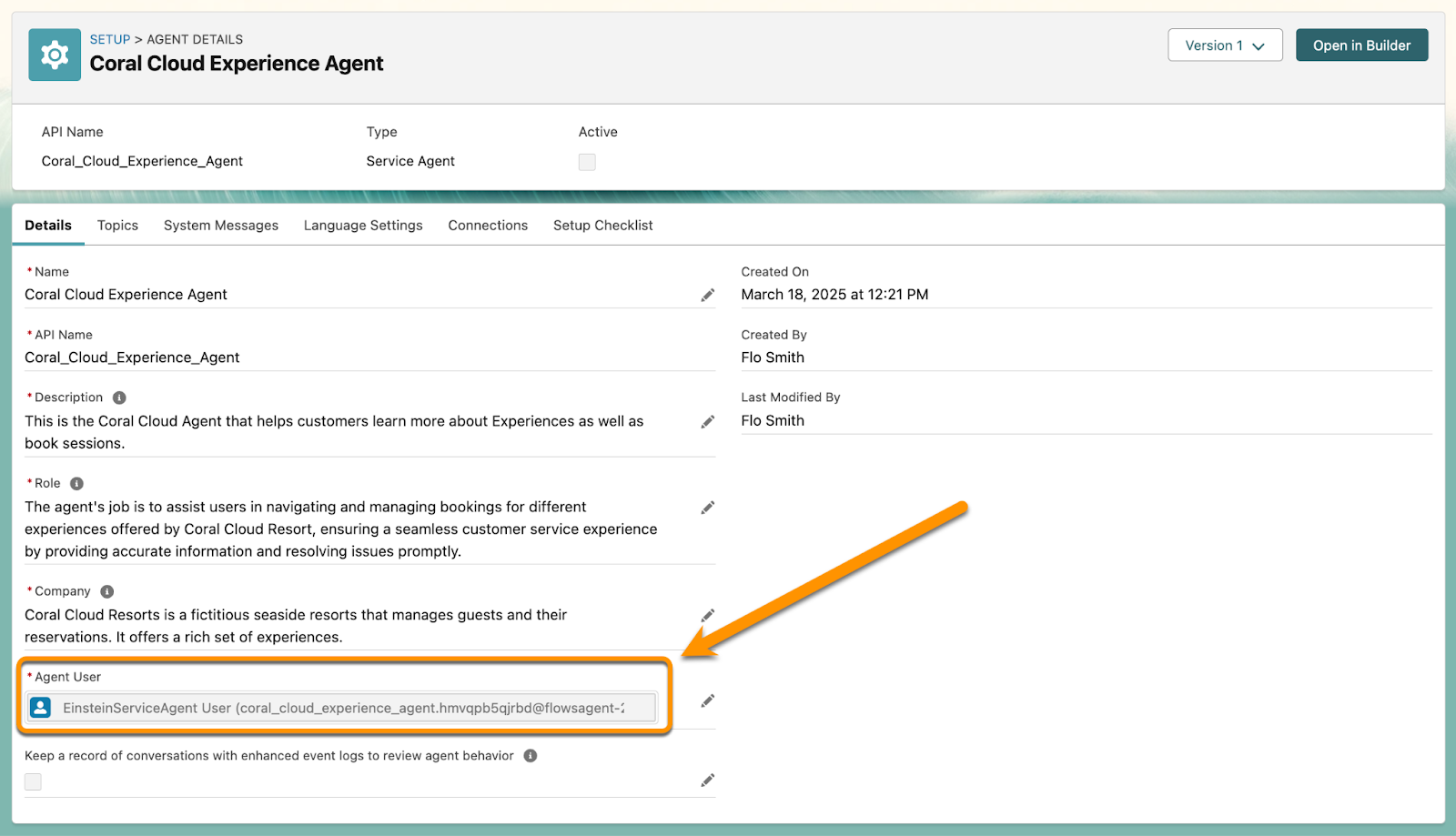Click the info icon about conversation record logs
The height and width of the screenshot is (836, 1456).
tap(531, 755)
